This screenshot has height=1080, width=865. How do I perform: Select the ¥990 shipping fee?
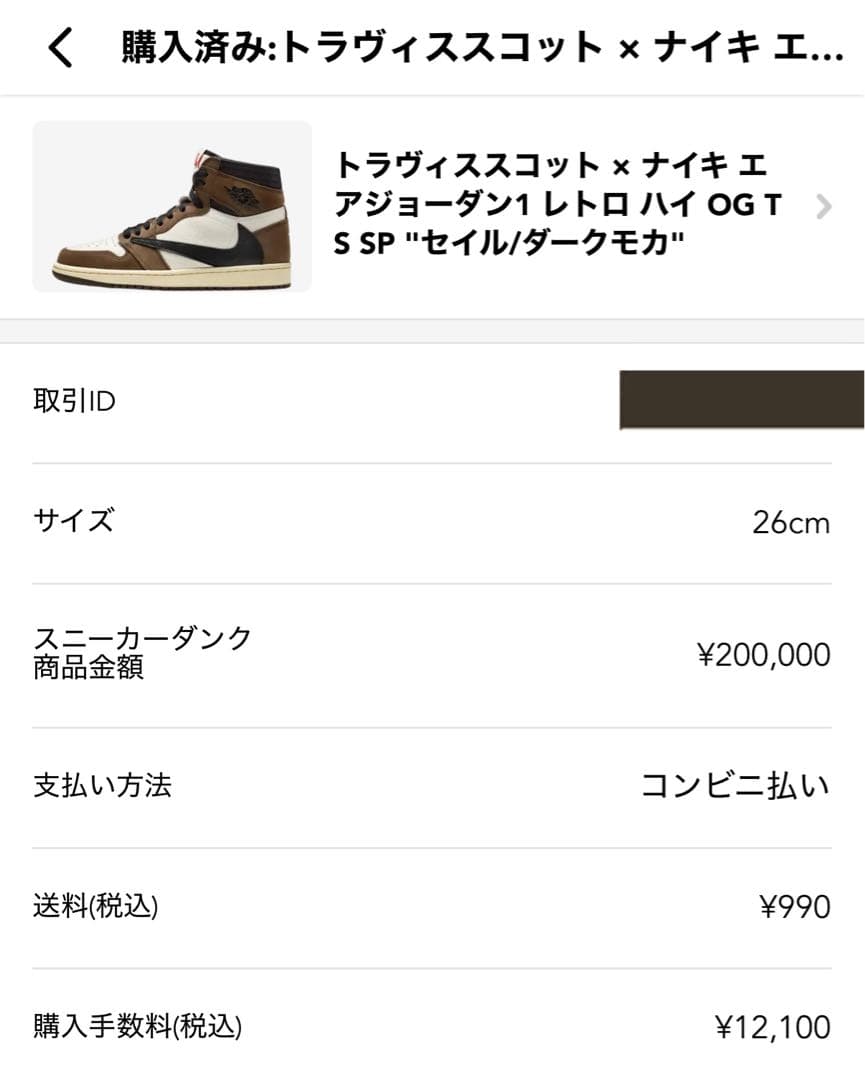pos(795,907)
